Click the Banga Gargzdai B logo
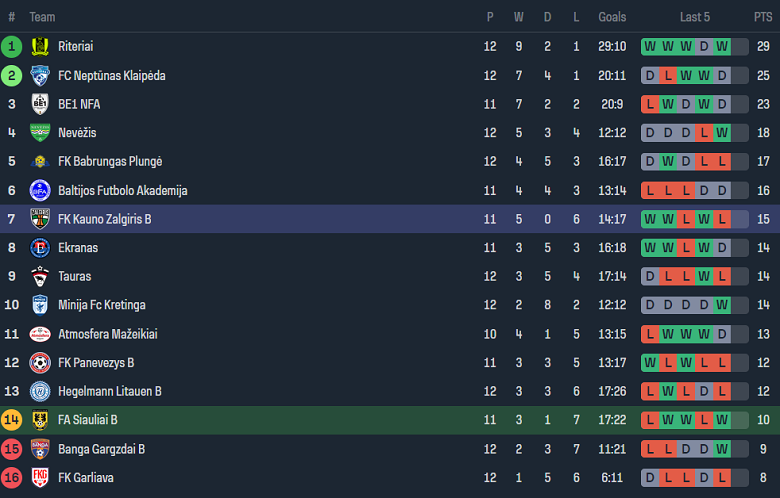The image size is (780, 498). point(40,449)
